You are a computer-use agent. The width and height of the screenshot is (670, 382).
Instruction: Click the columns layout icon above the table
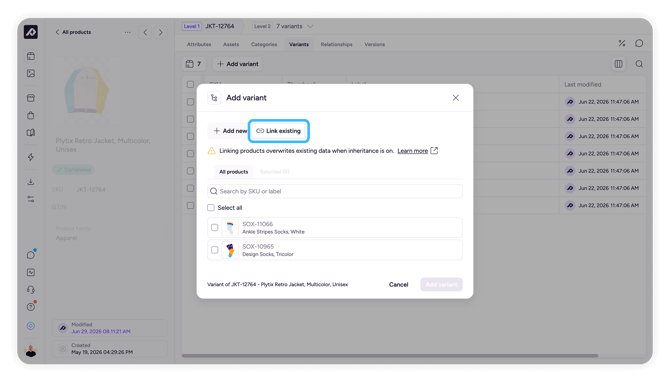pyautogui.click(x=618, y=64)
